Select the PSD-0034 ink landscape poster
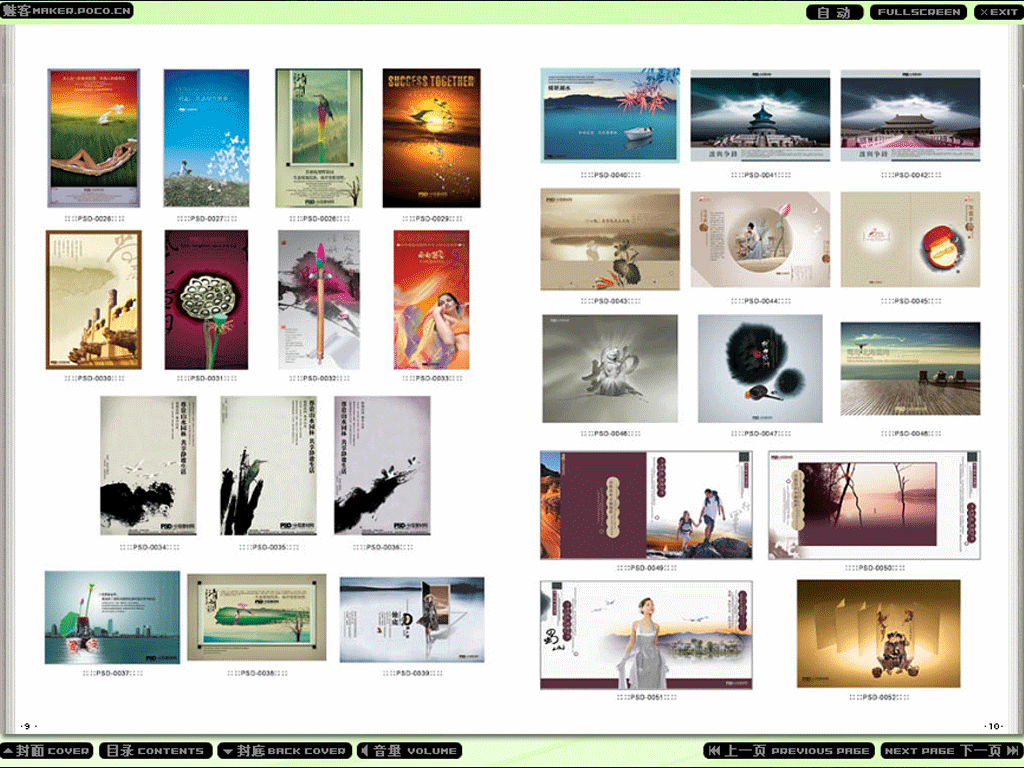 point(149,466)
